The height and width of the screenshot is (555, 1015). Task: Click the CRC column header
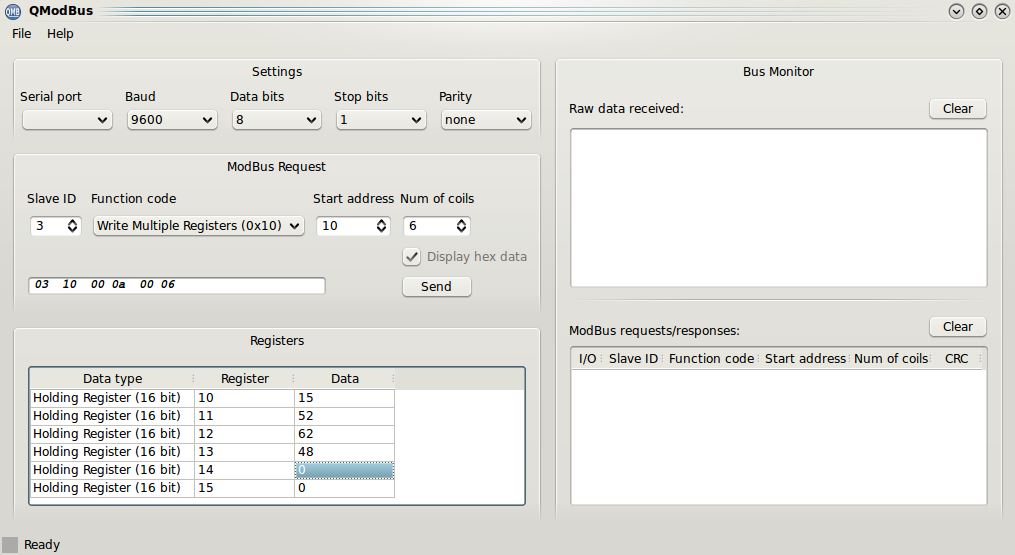956,359
